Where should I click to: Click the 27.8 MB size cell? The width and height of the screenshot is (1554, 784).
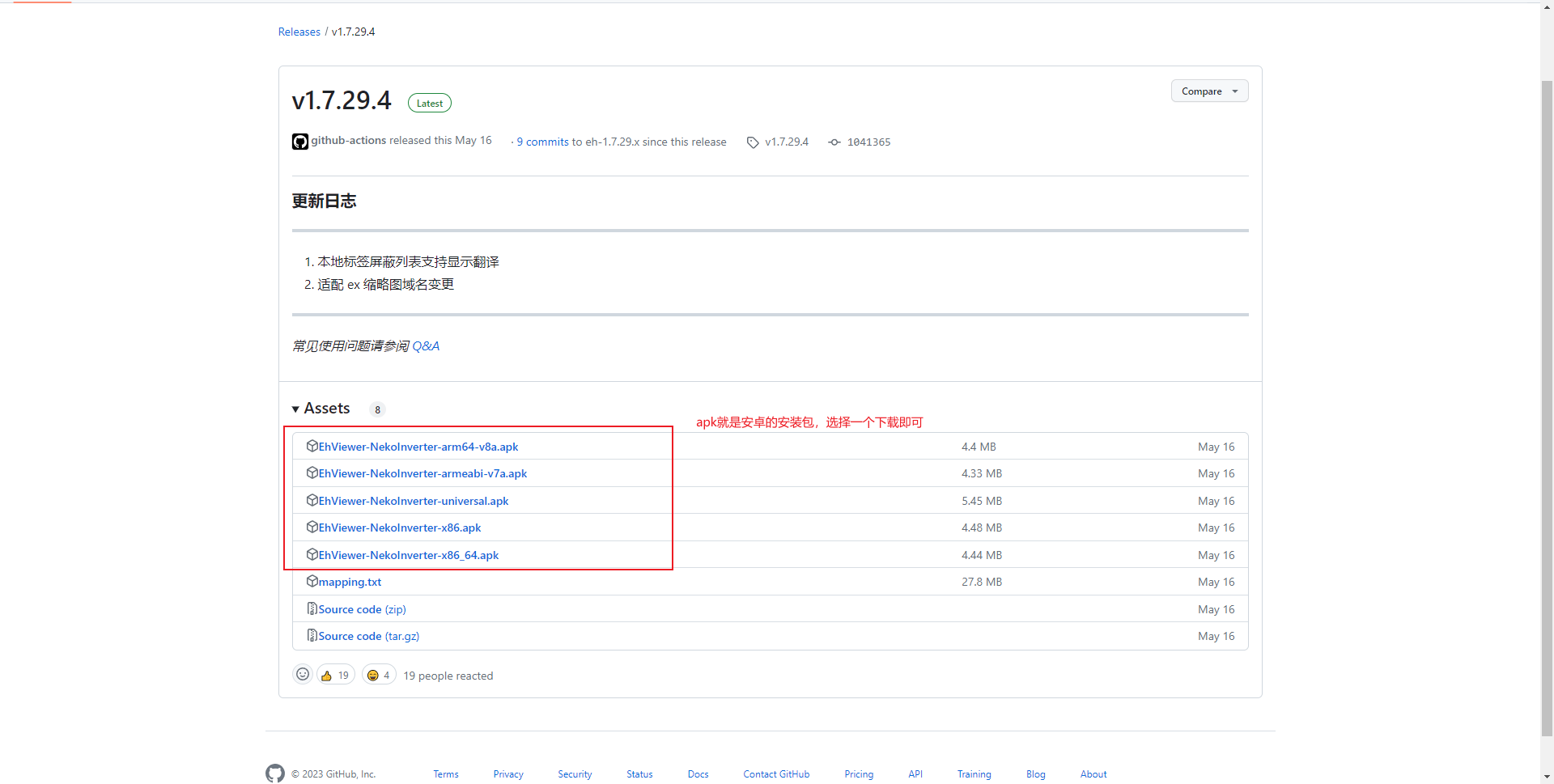(x=982, y=582)
